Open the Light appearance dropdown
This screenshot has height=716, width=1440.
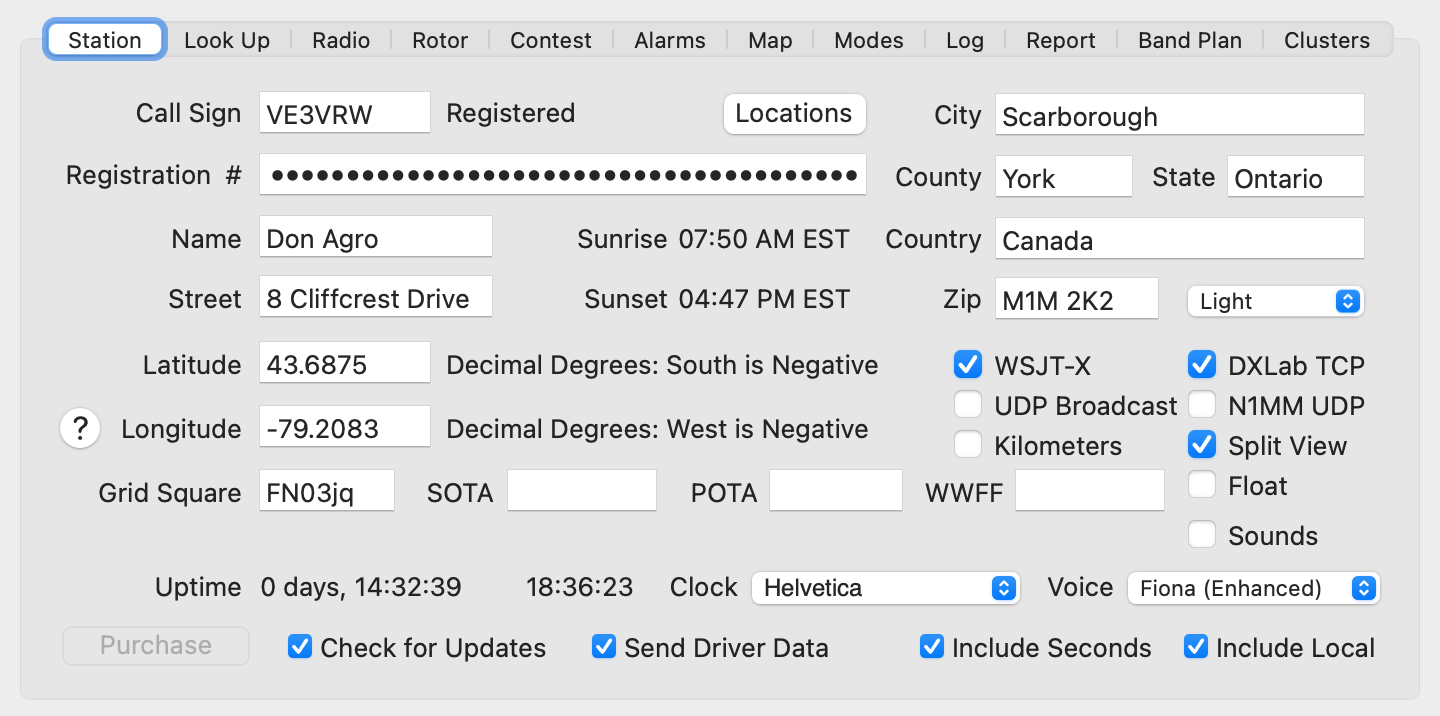coord(1275,301)
